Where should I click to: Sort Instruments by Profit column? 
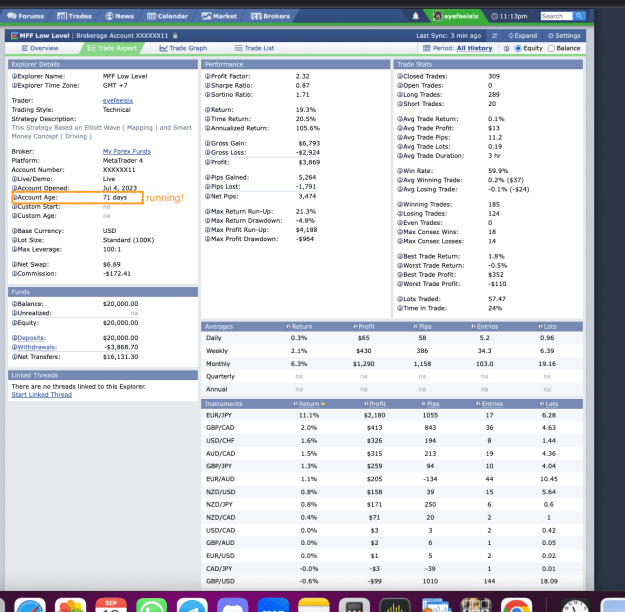[375, 404]
